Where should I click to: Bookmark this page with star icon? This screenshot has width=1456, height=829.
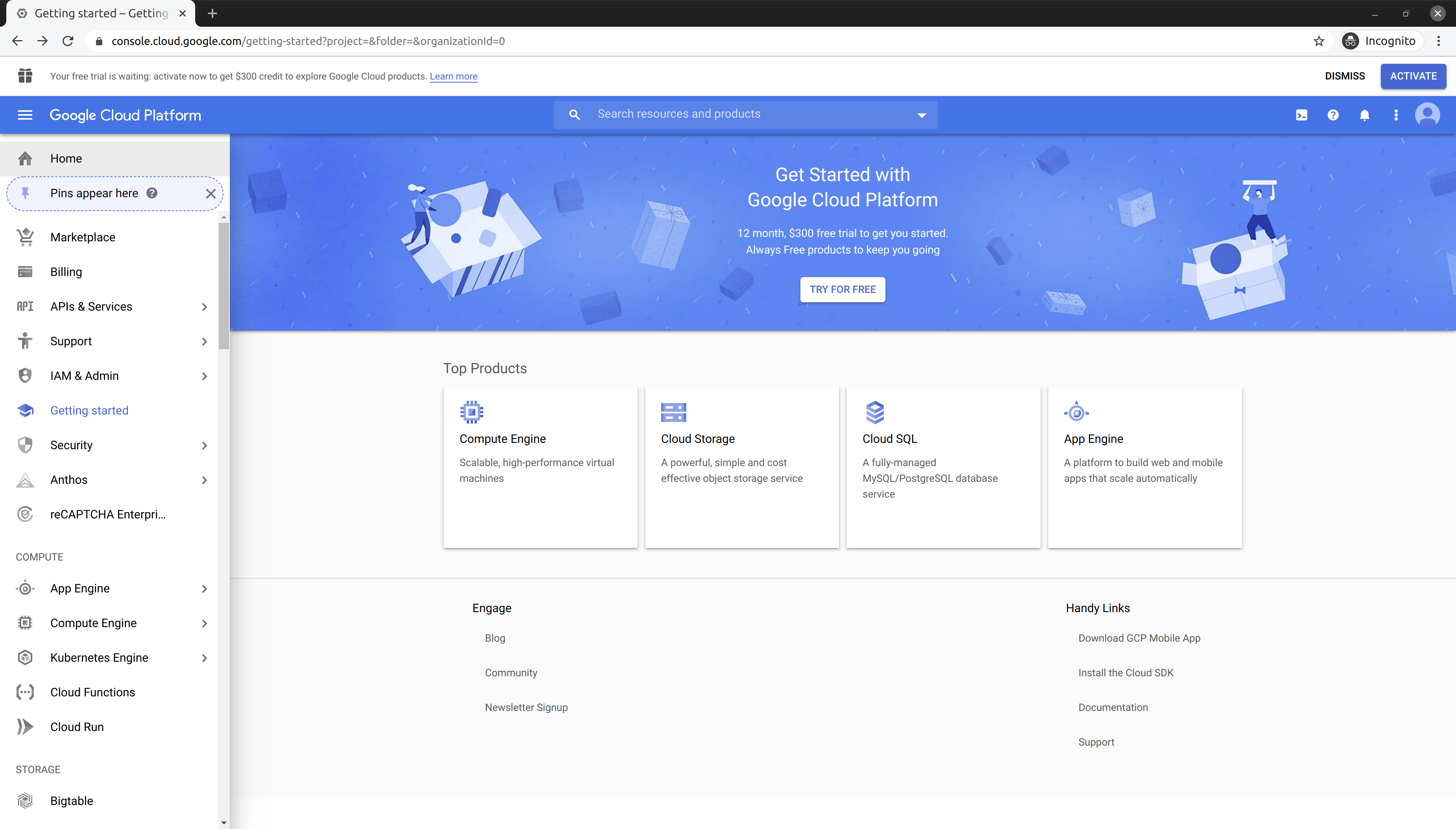pyautogui.click(x=1319, y=41)
